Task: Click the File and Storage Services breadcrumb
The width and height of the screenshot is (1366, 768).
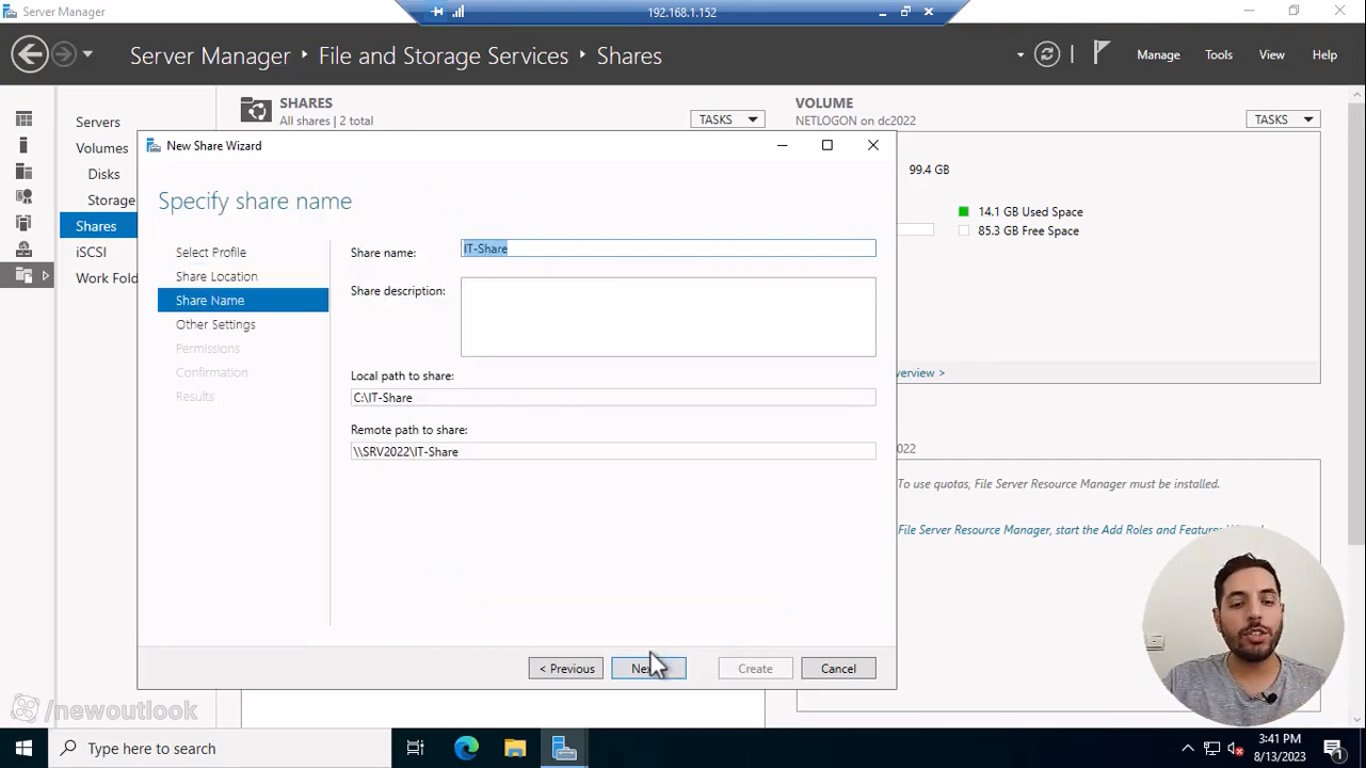Action: (443, 56)
